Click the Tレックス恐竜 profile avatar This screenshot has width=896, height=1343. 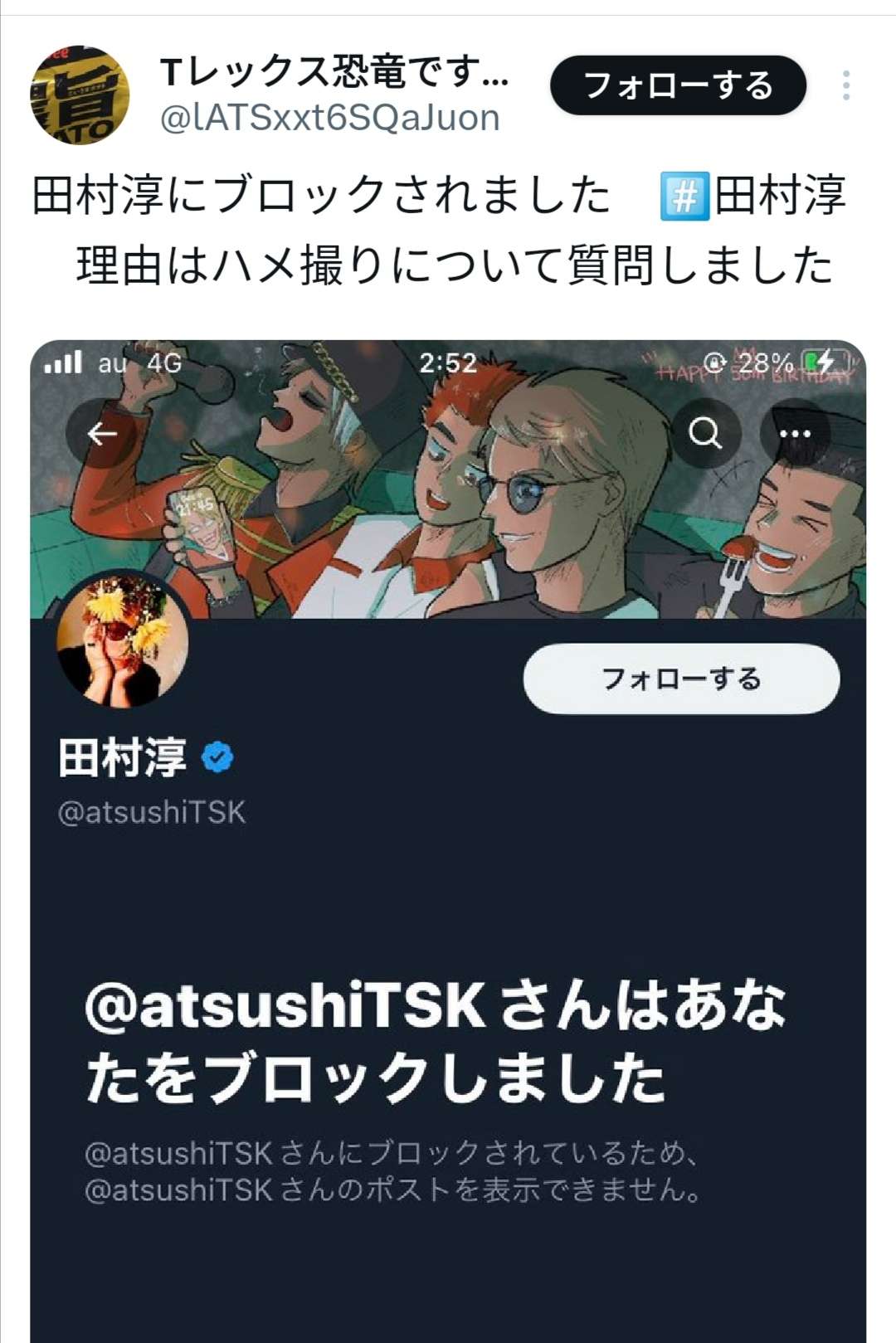[x=80, y=95]
